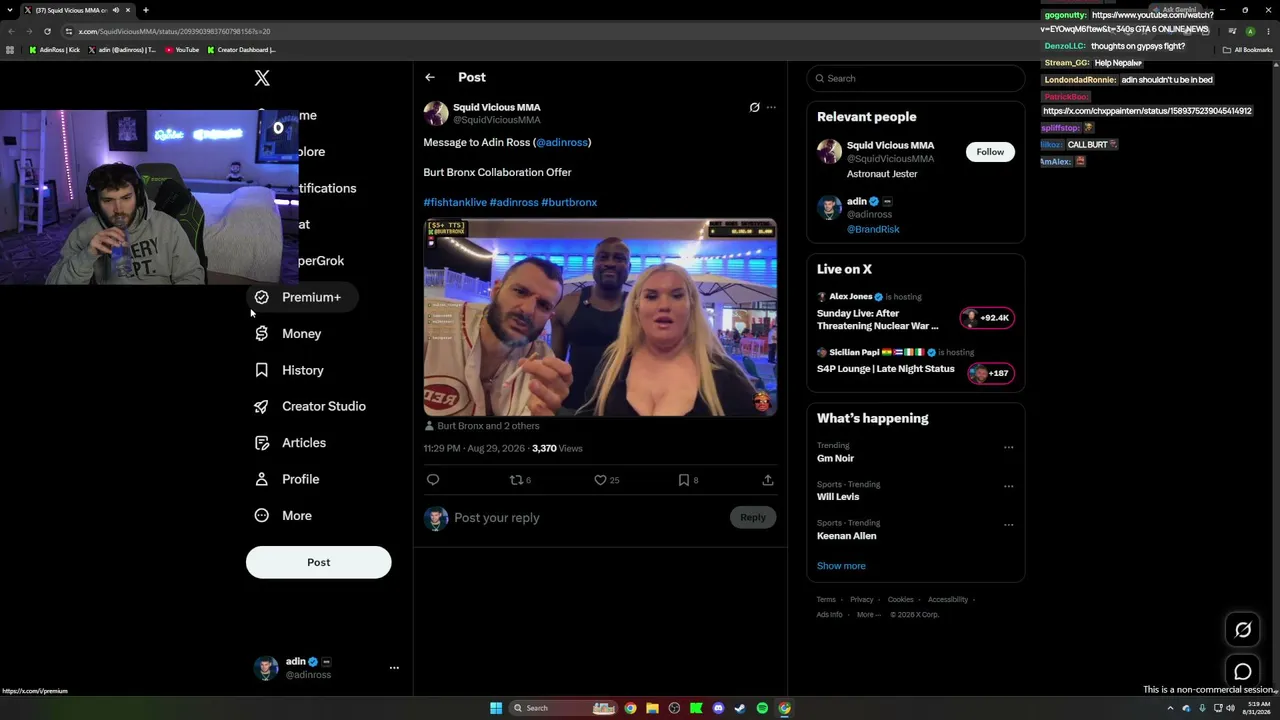Open the Chrome three-dot menu
The image size is (1280, 720).
[x=1268, y=31]
